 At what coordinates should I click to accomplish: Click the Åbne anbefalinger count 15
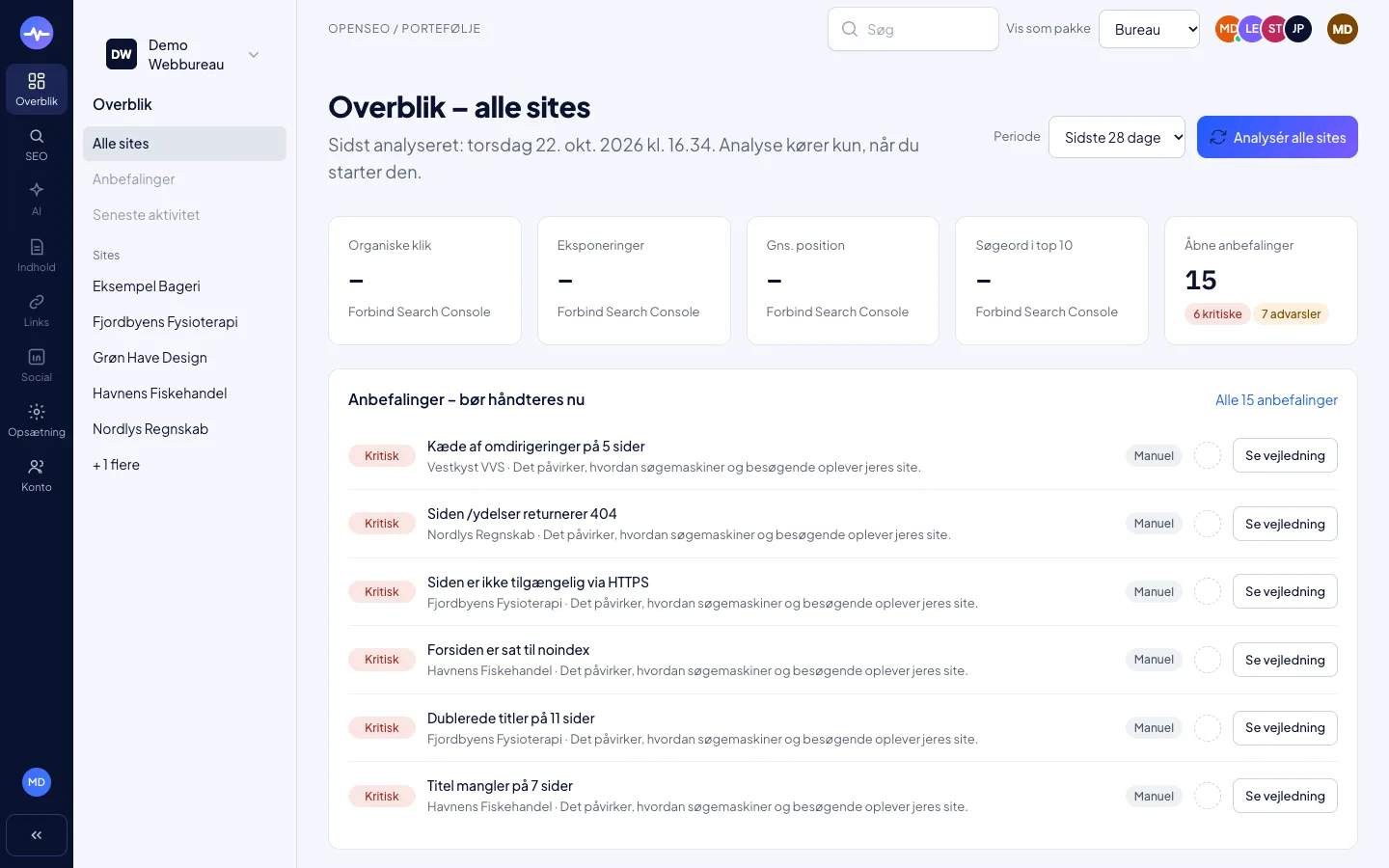(x=1201, y=280)
